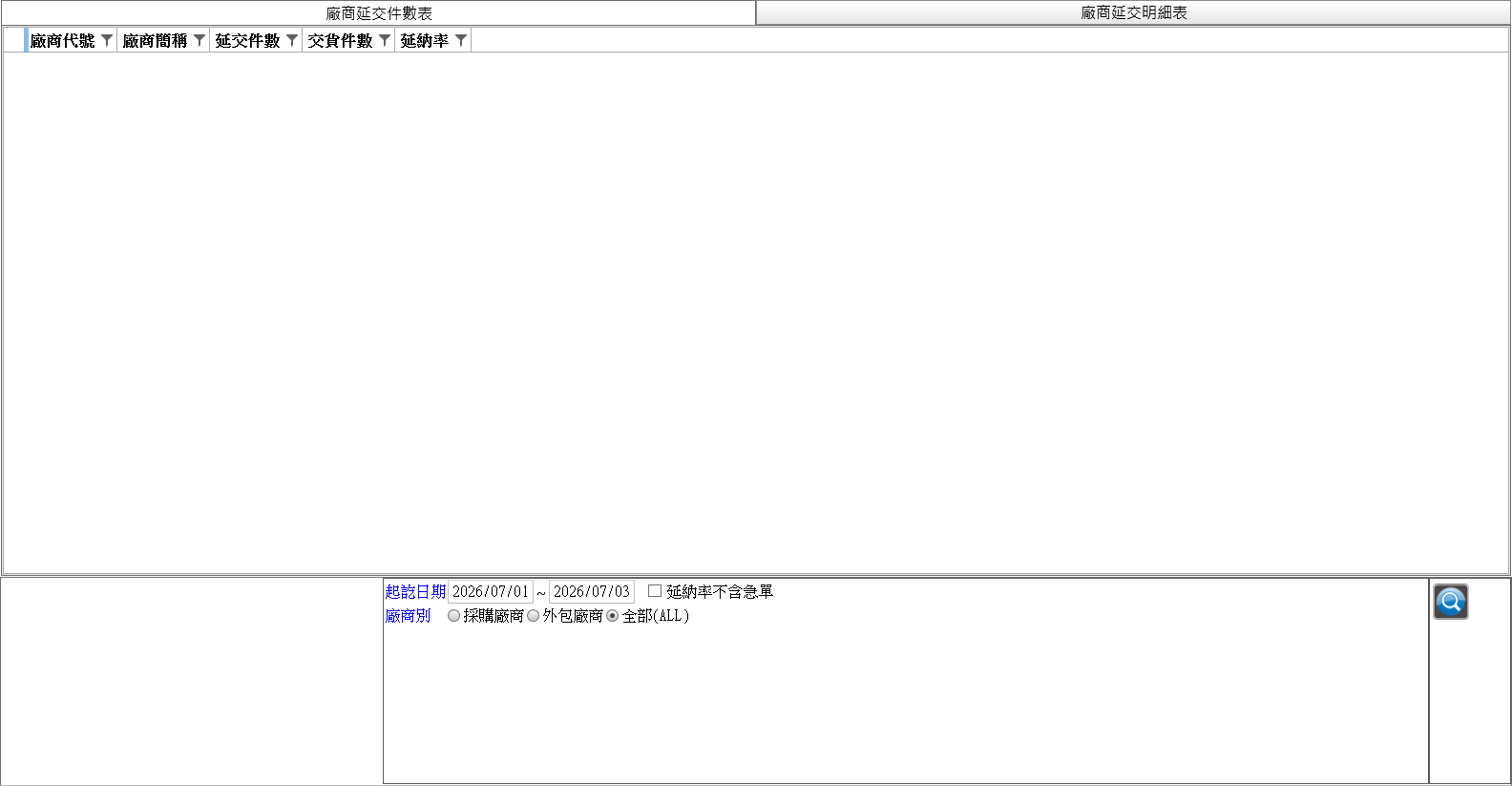Image resolution: width=1512 pixels, height=786 pixels.
Task: Click the 廠商別 label
Action: [408, 616]
